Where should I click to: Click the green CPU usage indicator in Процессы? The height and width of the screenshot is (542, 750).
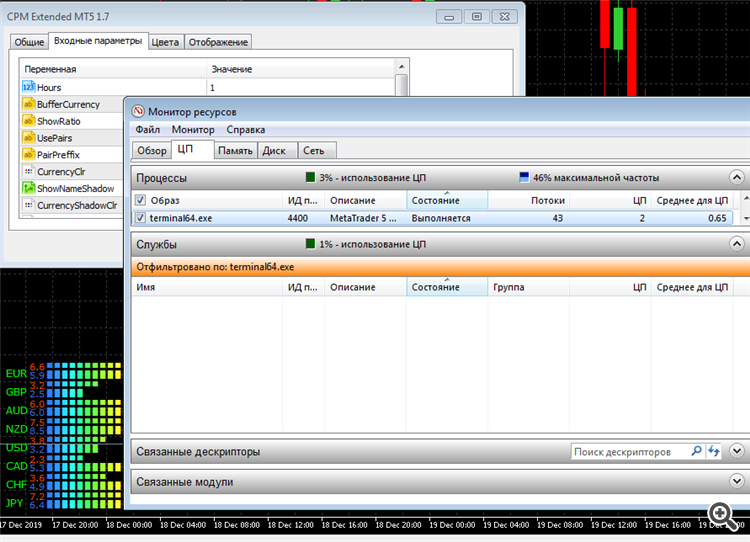click(x=310, y=177)
